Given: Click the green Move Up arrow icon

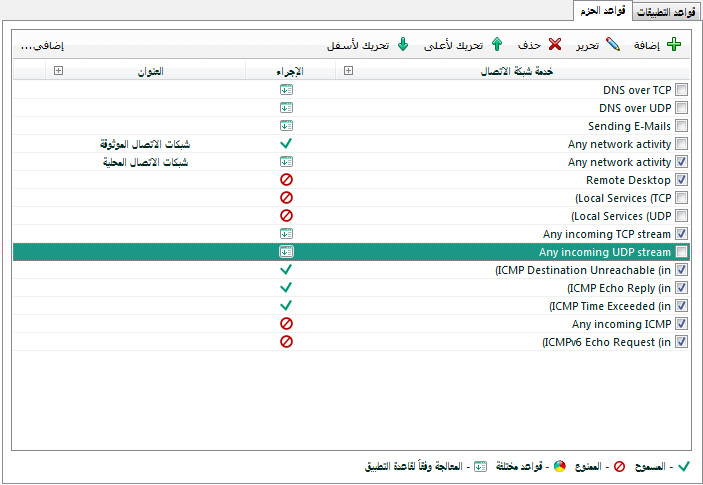Looking at the screenshot, I should (x=496, y=45).
